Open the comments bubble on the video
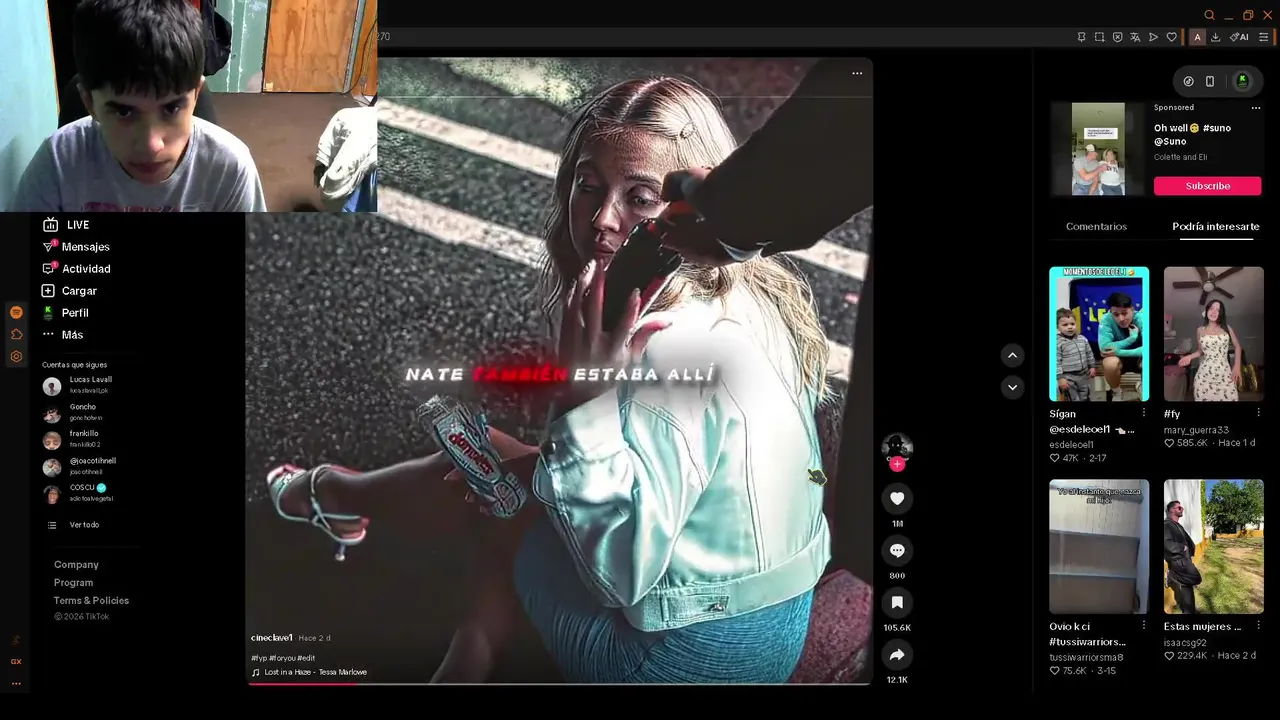This screenshot has width=1280, height=720. [897, 550]
